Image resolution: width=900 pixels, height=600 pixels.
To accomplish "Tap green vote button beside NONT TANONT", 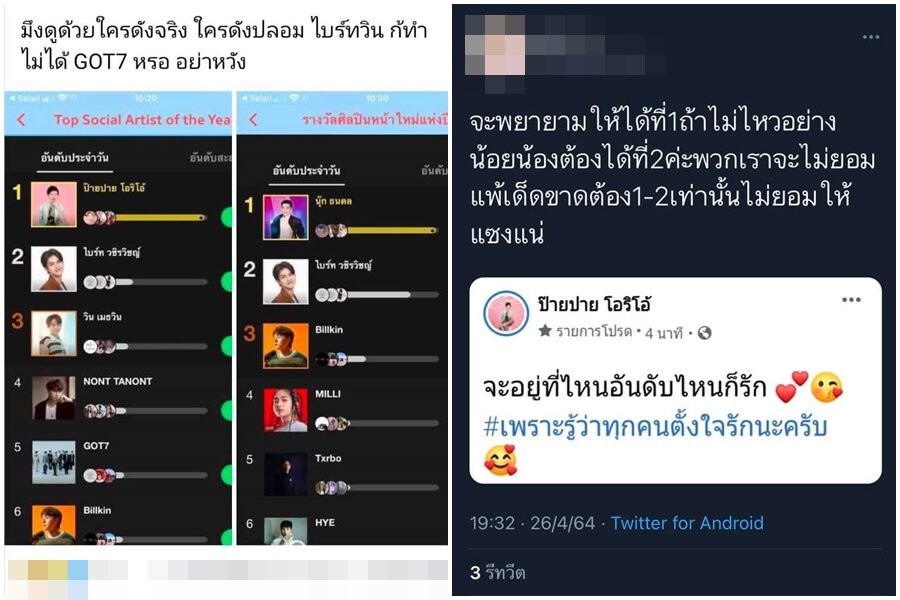I will (227, 411).
